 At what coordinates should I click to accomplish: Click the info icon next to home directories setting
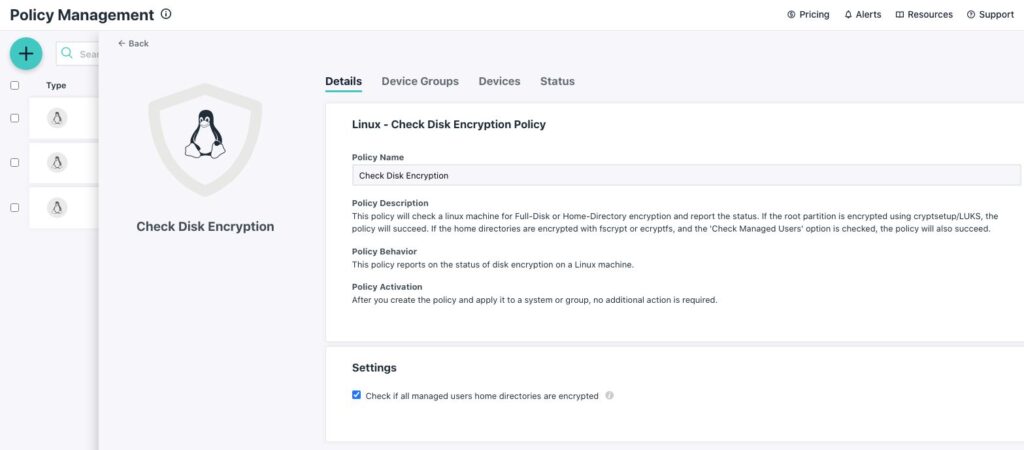point(609,396)
